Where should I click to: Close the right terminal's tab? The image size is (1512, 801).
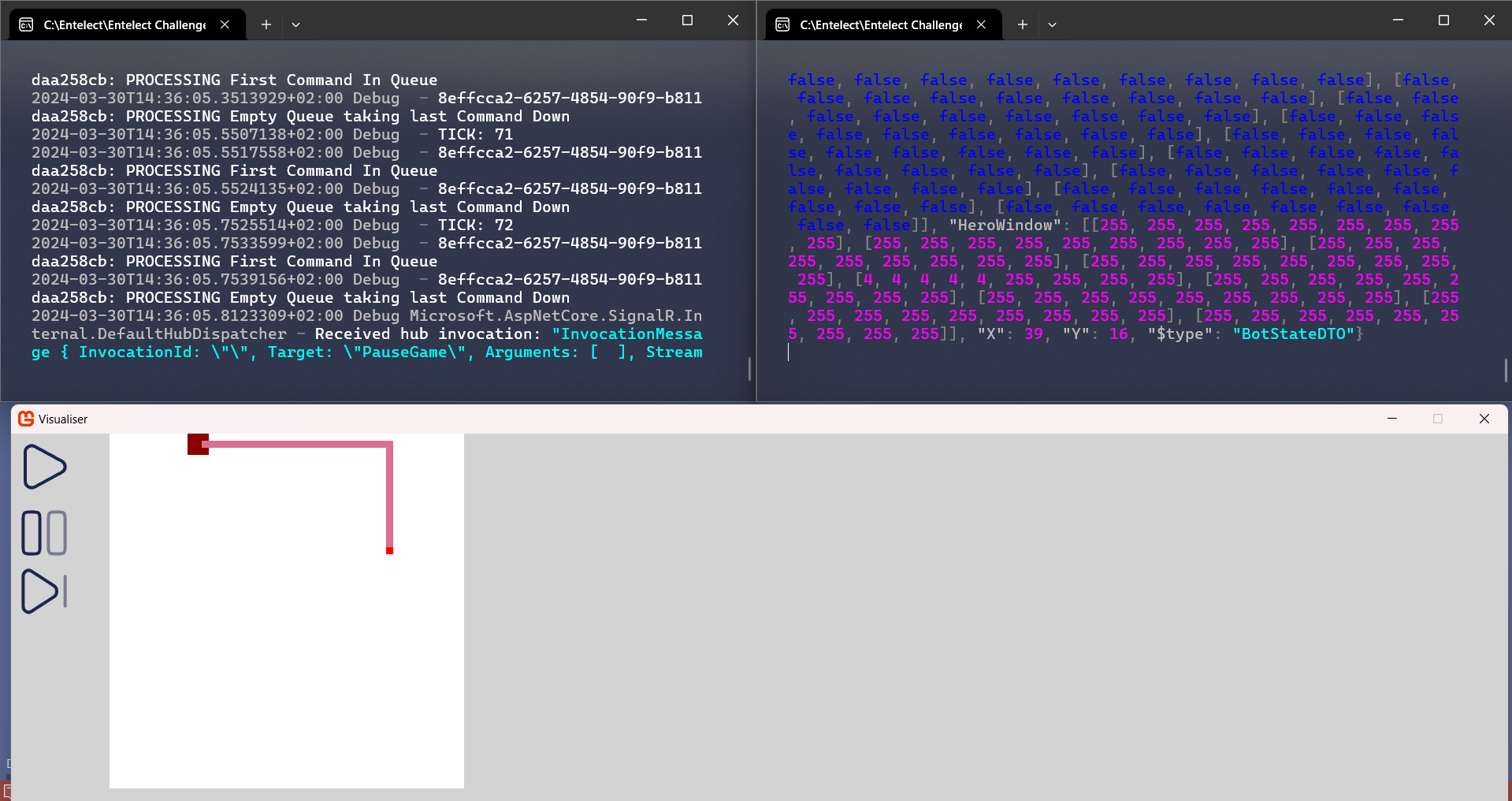(x=981, y=24)
